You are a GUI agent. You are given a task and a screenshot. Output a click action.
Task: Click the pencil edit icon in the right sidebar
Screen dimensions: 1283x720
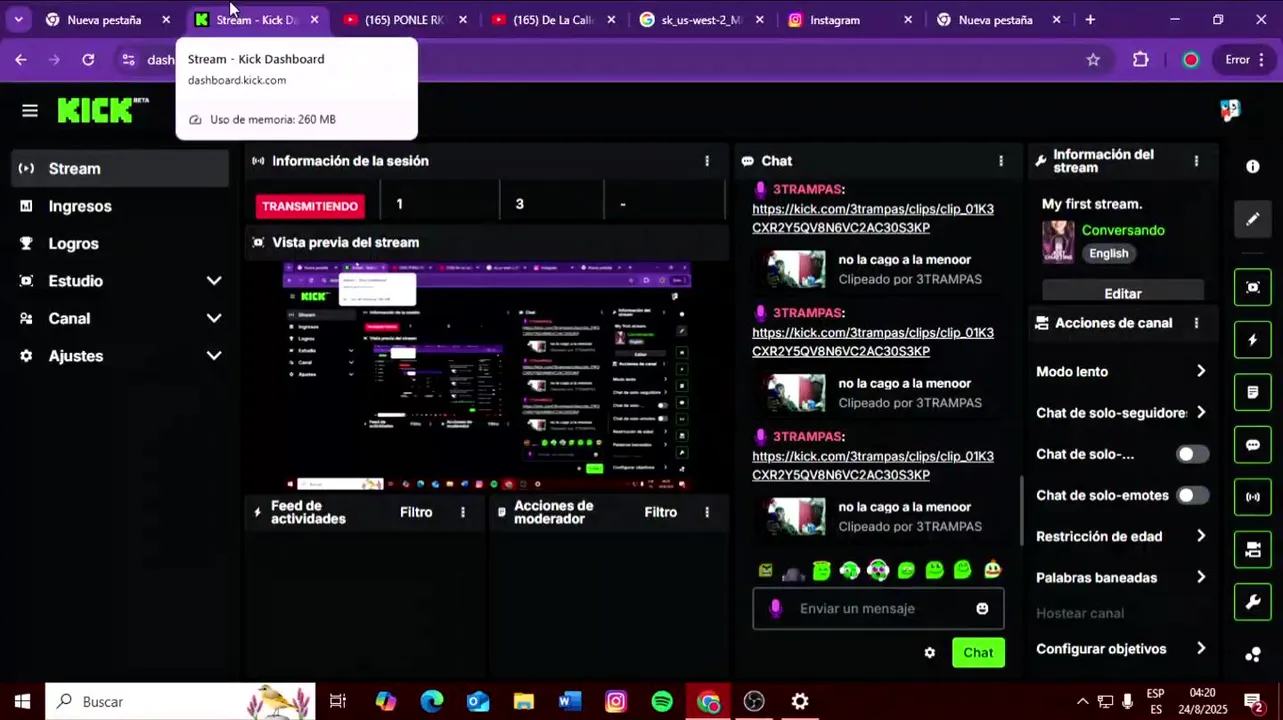1253,219
